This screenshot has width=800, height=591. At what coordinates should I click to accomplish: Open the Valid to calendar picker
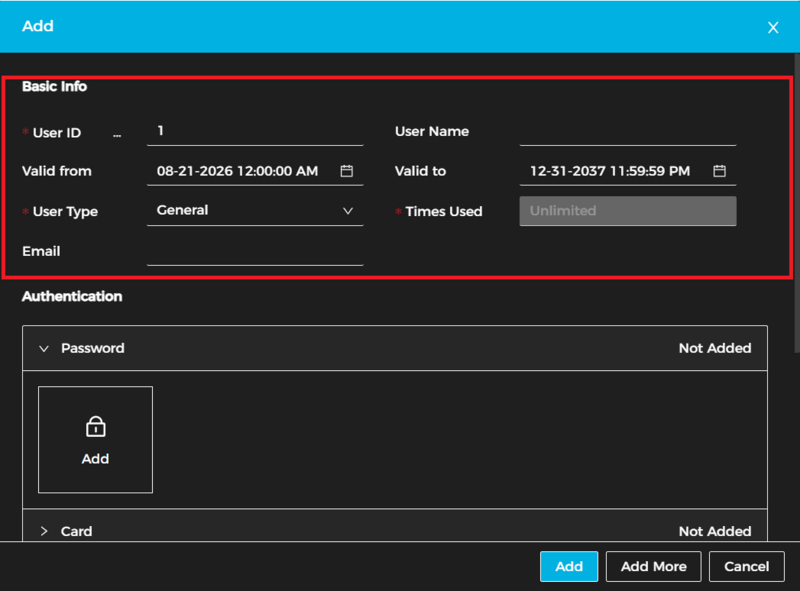click(719, 171)
